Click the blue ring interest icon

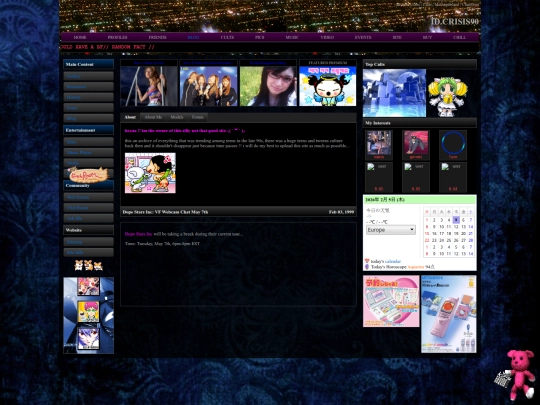coord(453,143)
